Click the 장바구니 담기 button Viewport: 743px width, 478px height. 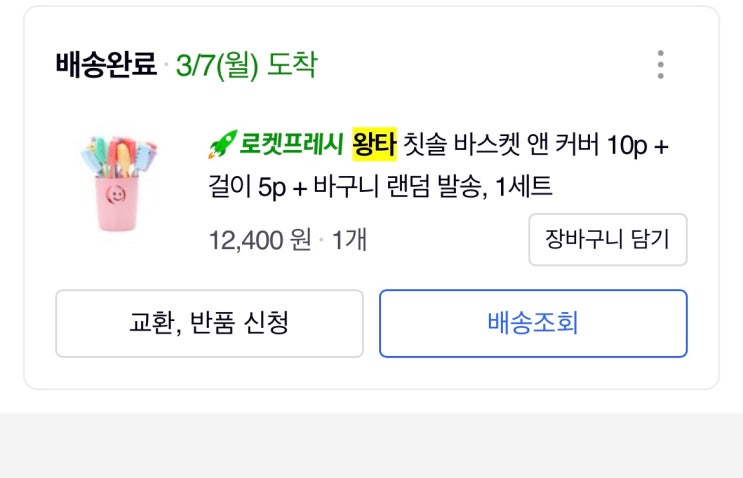607,240
